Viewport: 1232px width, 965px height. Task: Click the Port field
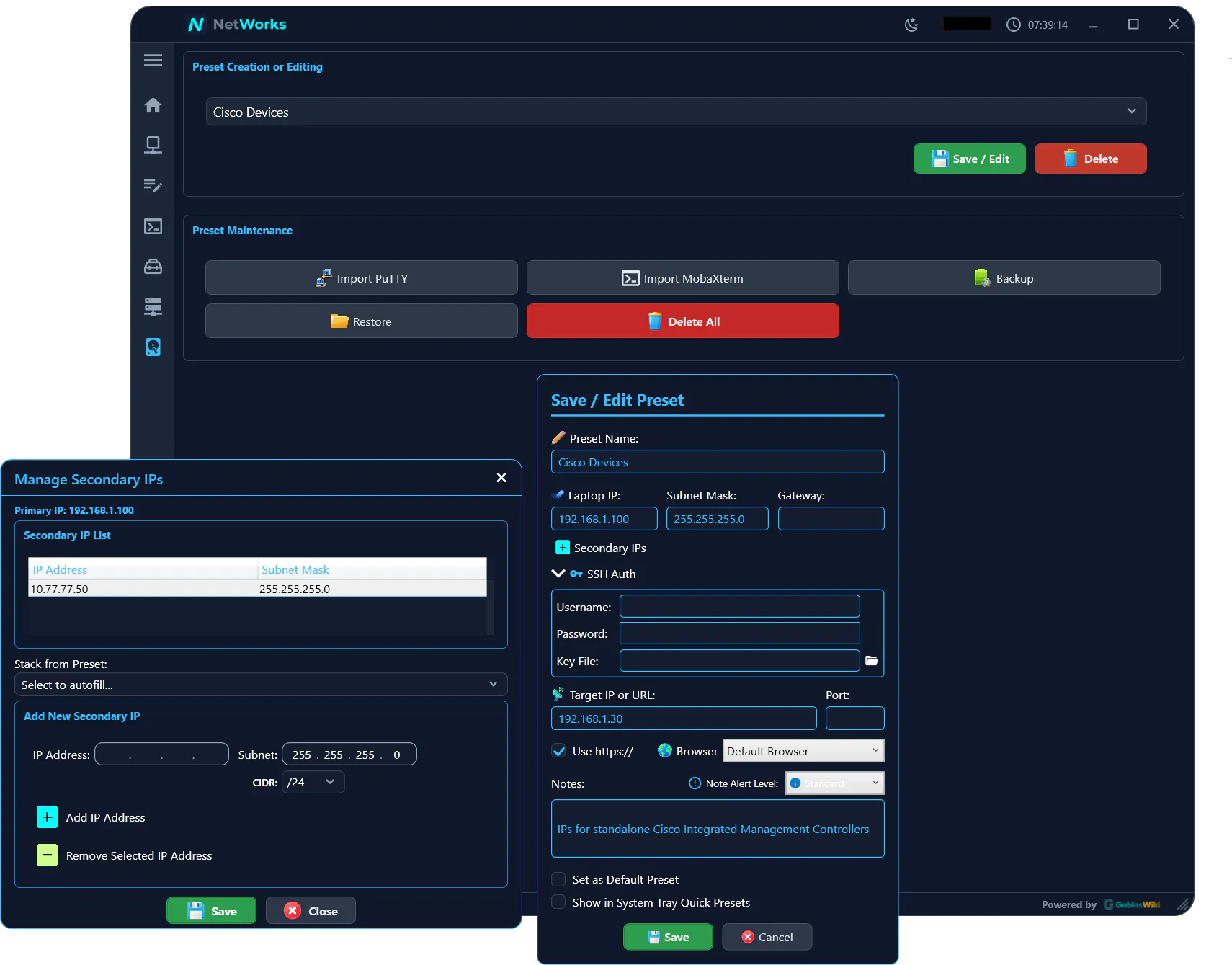pos(855,719)
